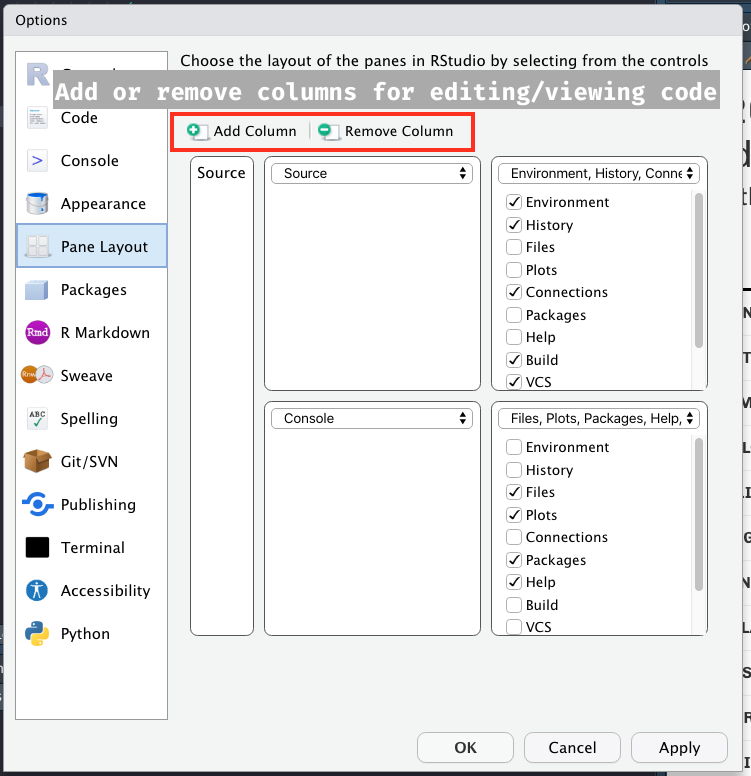The height and width of the screenshot is (776, 751).
Task: Click the green plus Add Column icon
Action: 197,131
